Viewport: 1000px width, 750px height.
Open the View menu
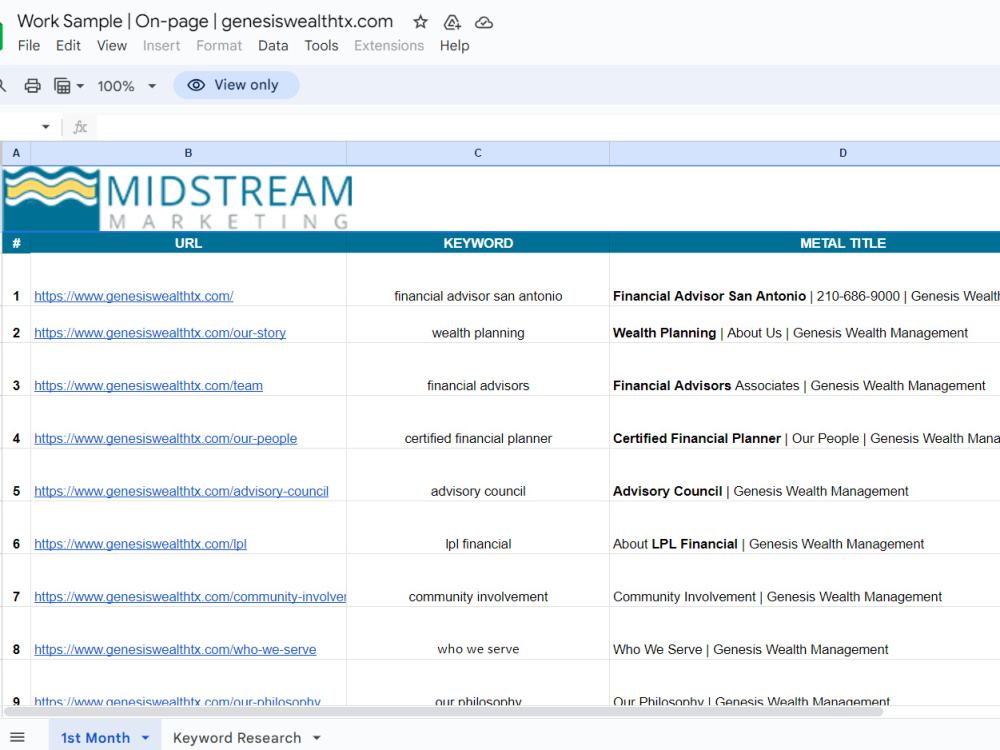tap(112, 46)
